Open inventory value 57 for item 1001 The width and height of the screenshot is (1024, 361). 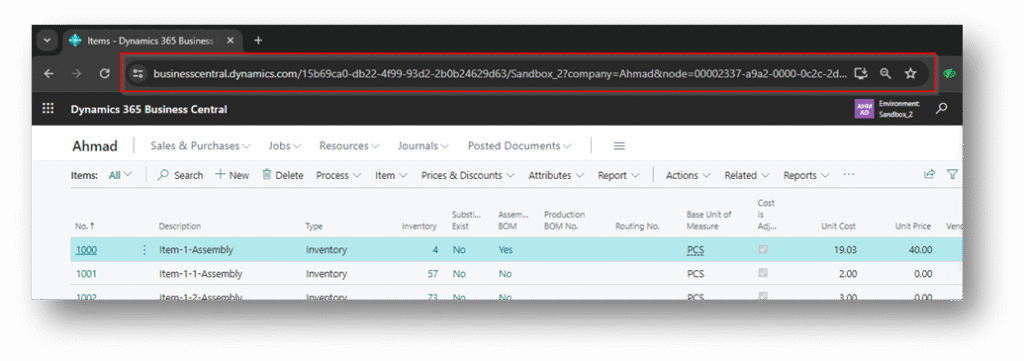tap(432, 274)
